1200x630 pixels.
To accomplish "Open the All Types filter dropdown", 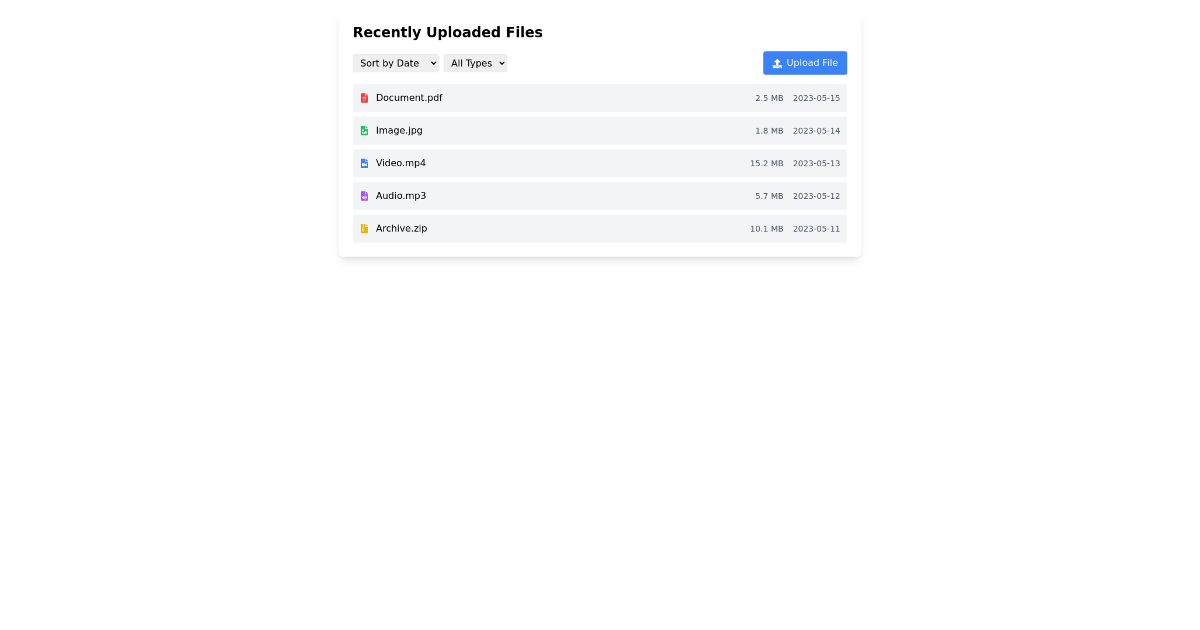I will click(x=475, y=62).
